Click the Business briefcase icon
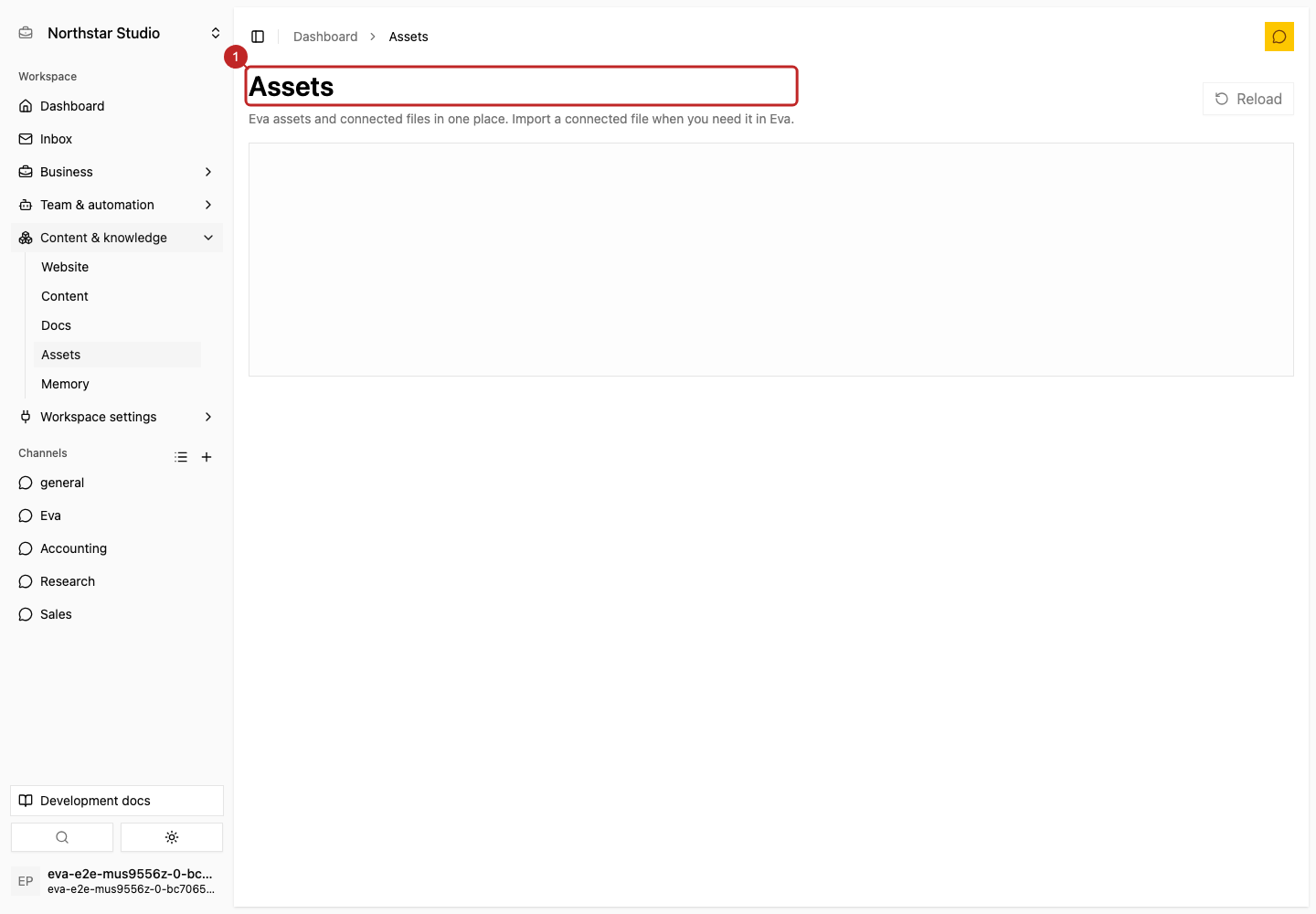 pos(26,172)
